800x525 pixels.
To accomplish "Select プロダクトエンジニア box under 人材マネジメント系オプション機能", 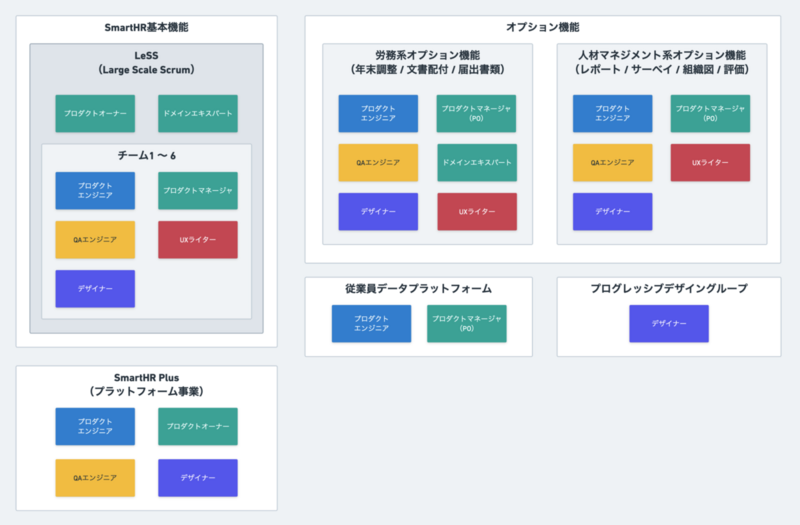I will coord(612,113).
